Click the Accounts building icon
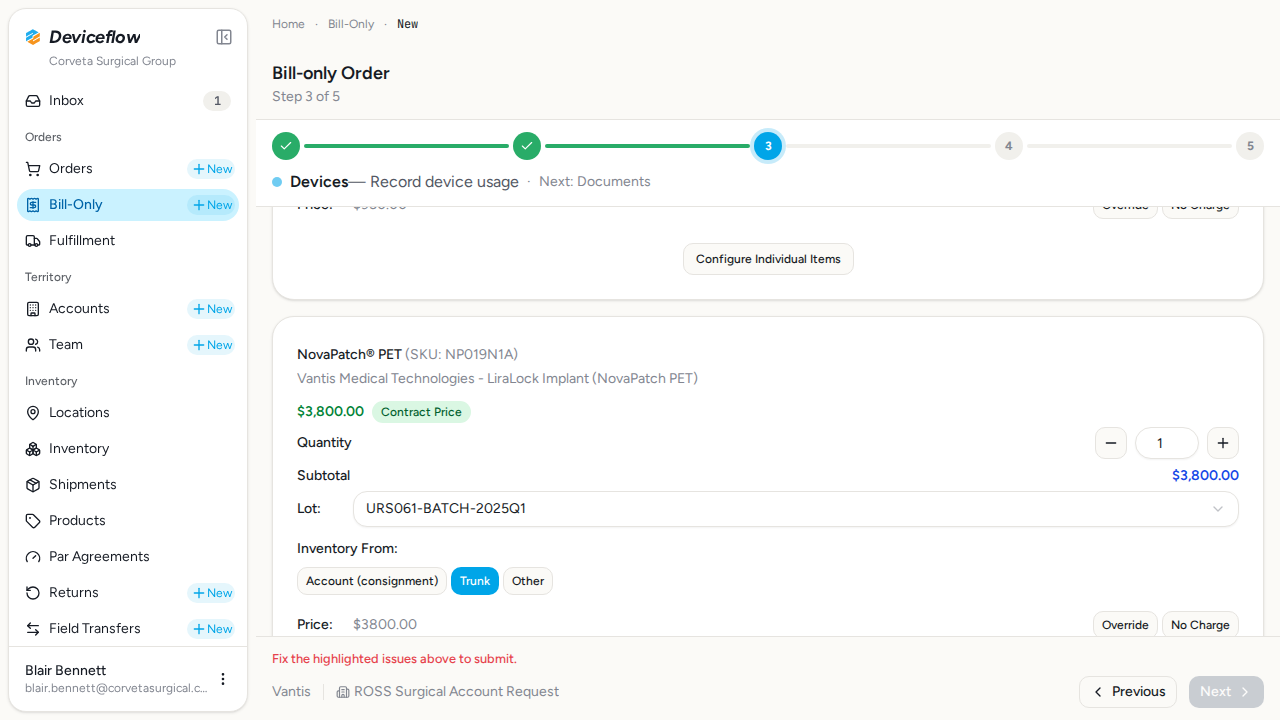Screen dimensions: 1280x720 tap(33, 309)
